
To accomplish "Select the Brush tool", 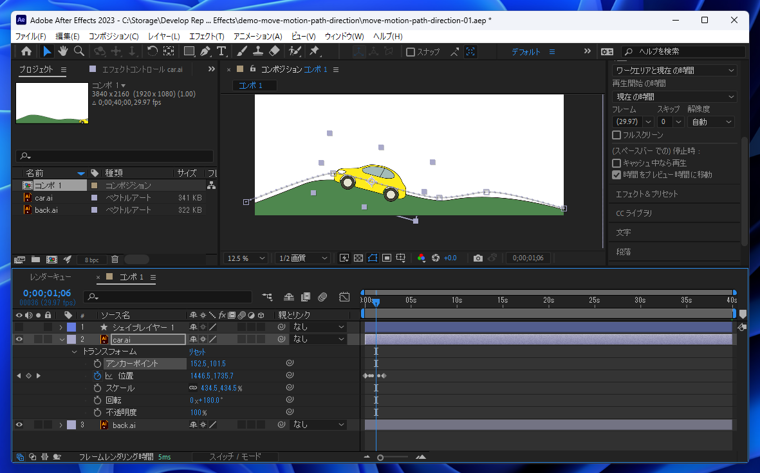I will [242, 51].
